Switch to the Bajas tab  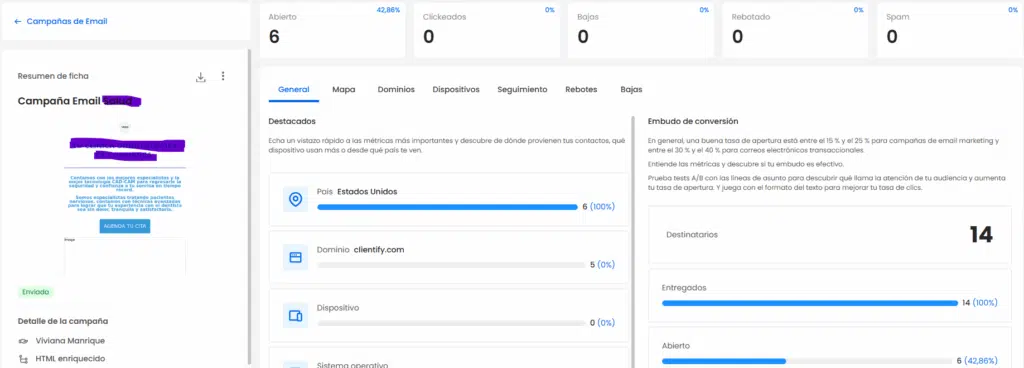pos(631,89)
